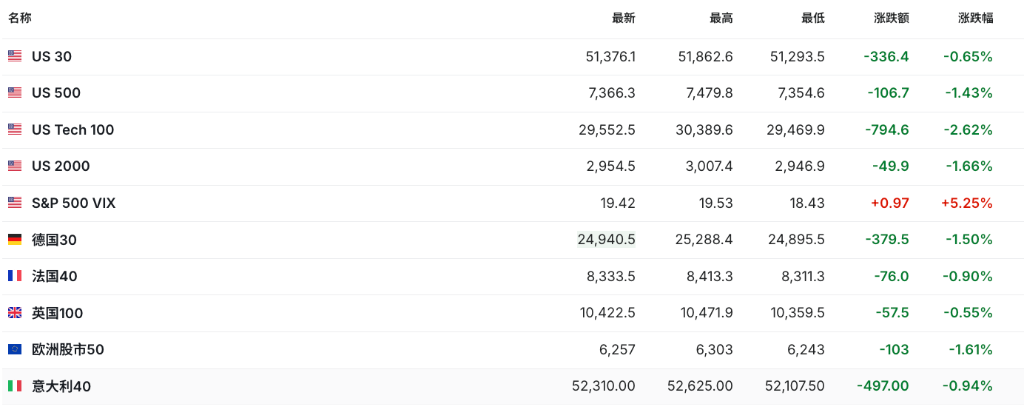This screenshot has height=405, width=1024.
Task: Sort by the 涨跌额 column header
Action: click(891, 18)
